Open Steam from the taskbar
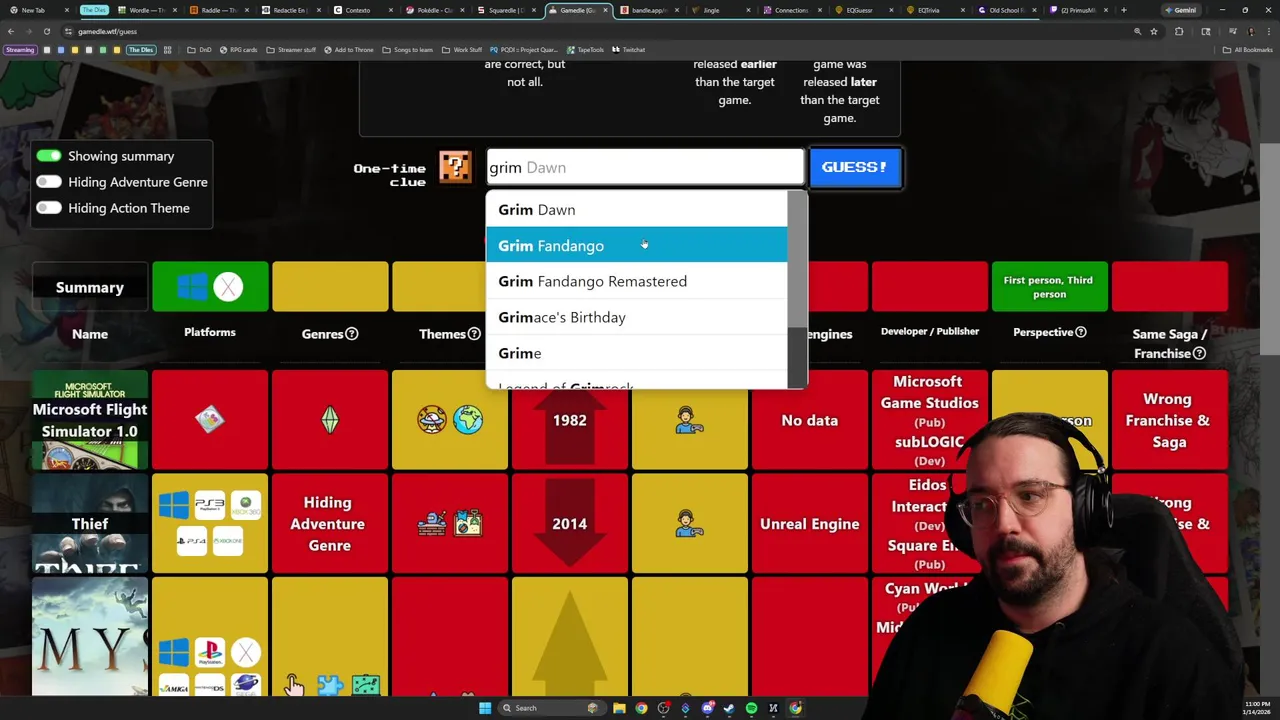1280x720 pixels. point(729,708)
